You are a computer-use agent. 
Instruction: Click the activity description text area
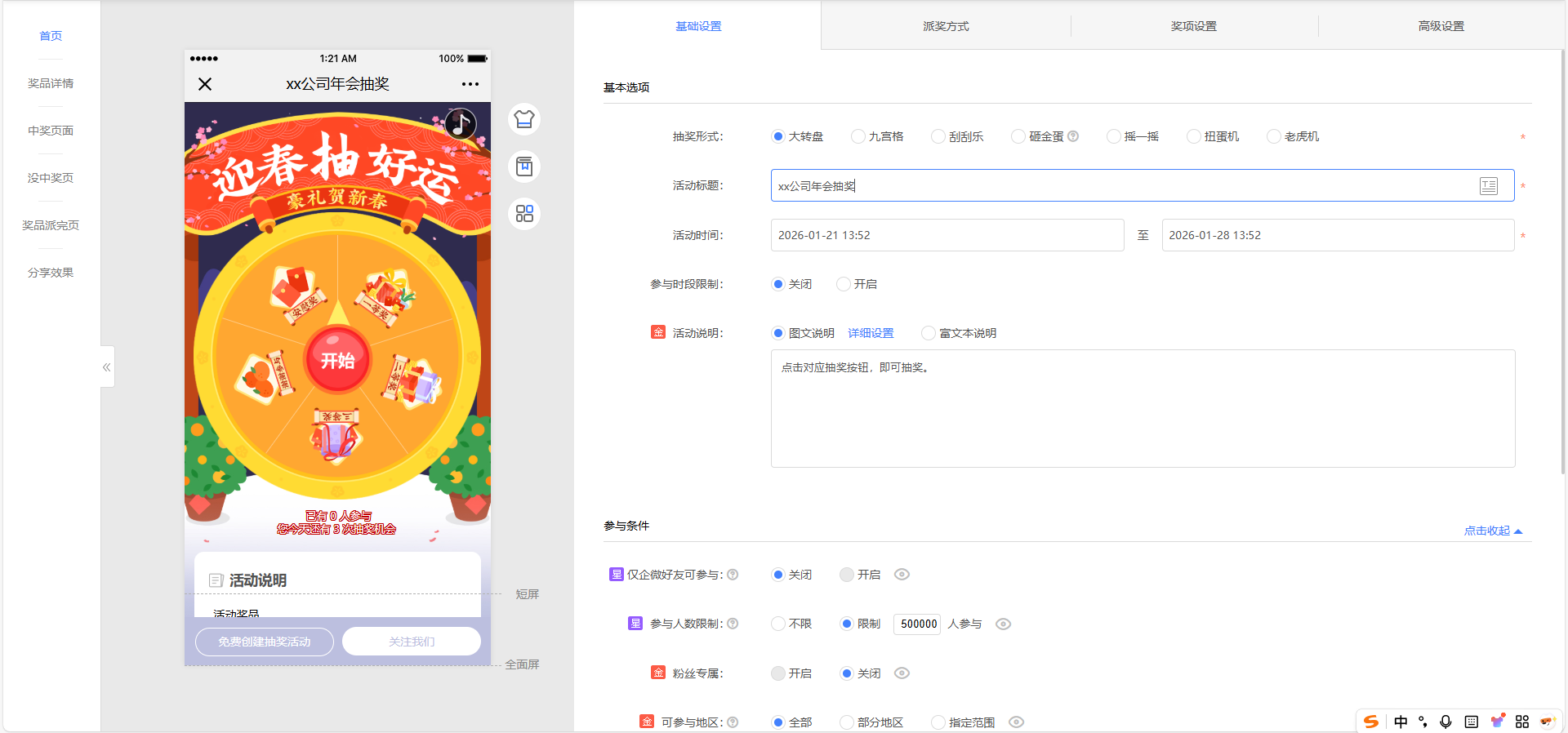tap(1143, 409)
